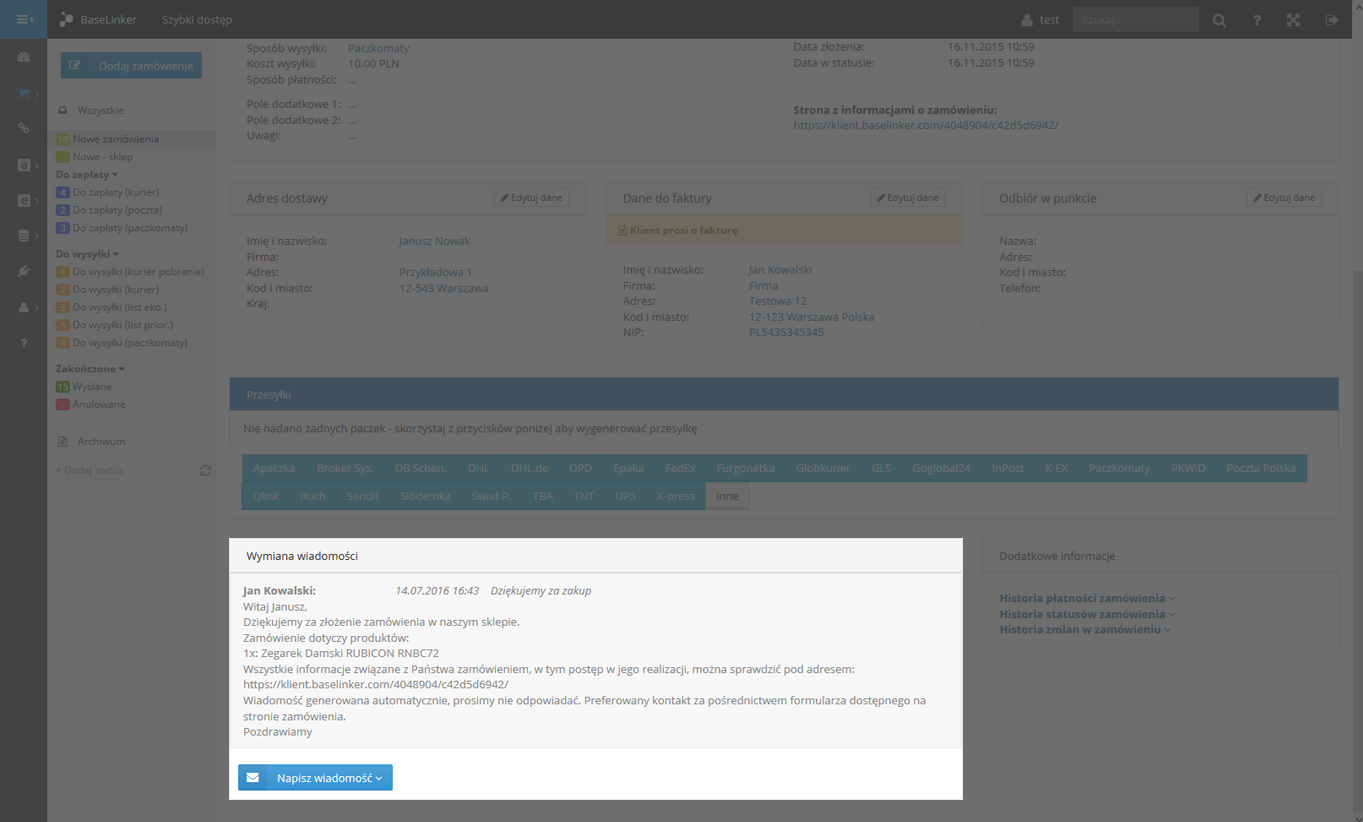Screen dimensions: 1363x822
Task: Focus the szukaj search field
Action: coord(1135,20)
